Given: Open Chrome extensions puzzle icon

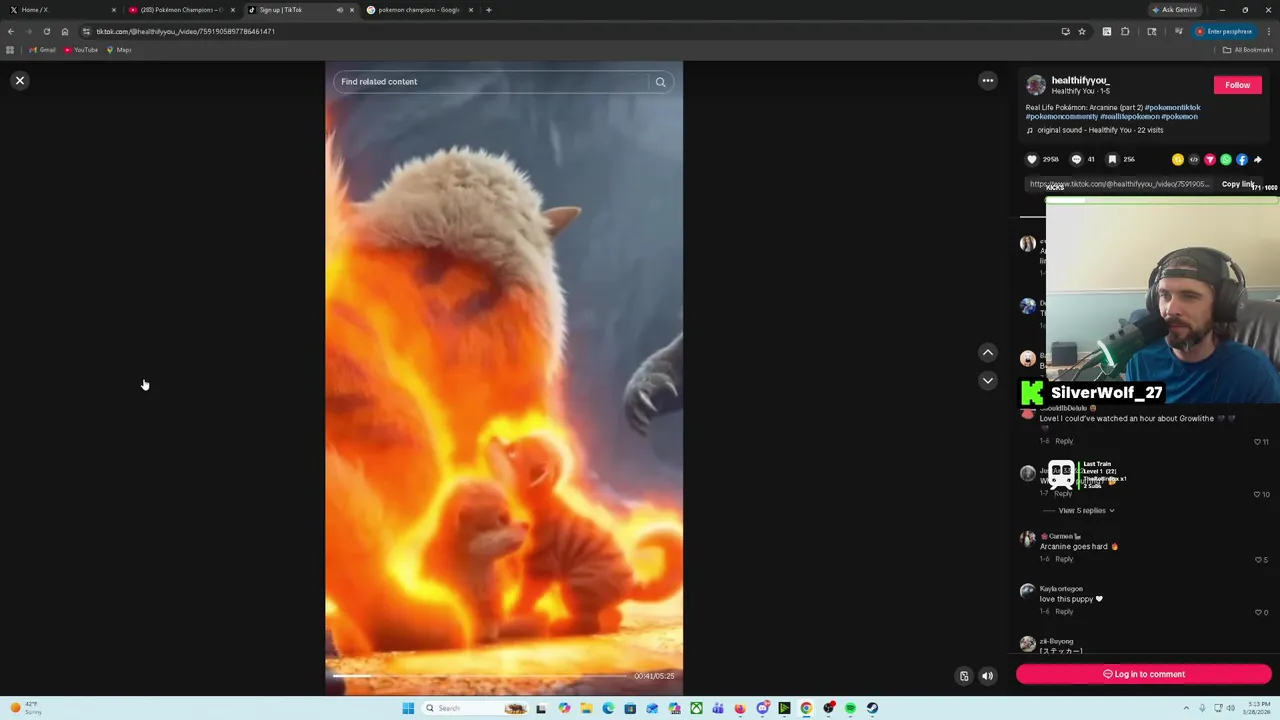Looking at the screenshot, I should (x=1125, y=31).
